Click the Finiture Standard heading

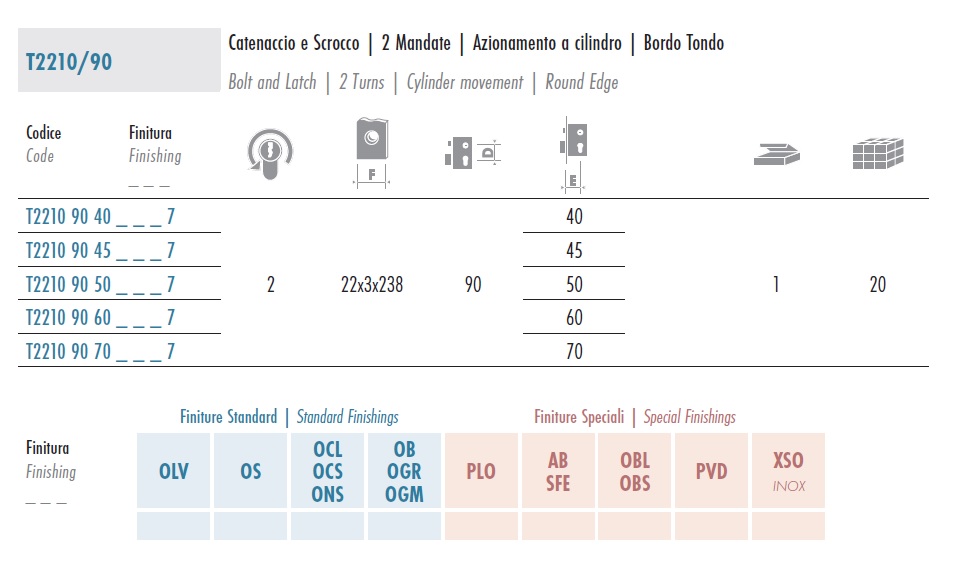[228, 417]
